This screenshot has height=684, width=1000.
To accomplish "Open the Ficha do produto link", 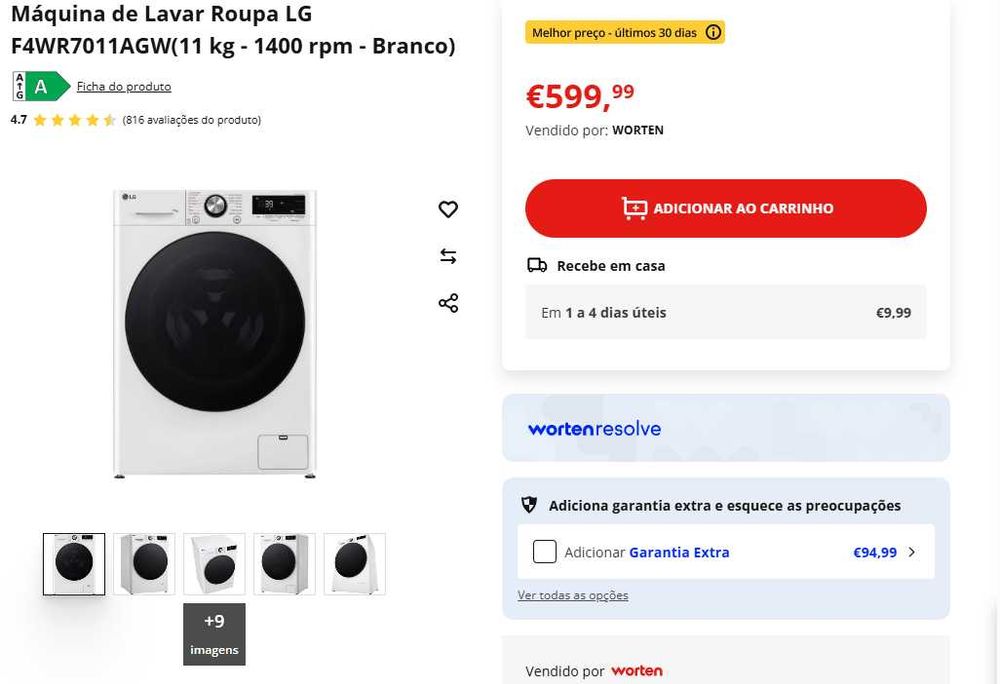I will (x=124, y=87).
